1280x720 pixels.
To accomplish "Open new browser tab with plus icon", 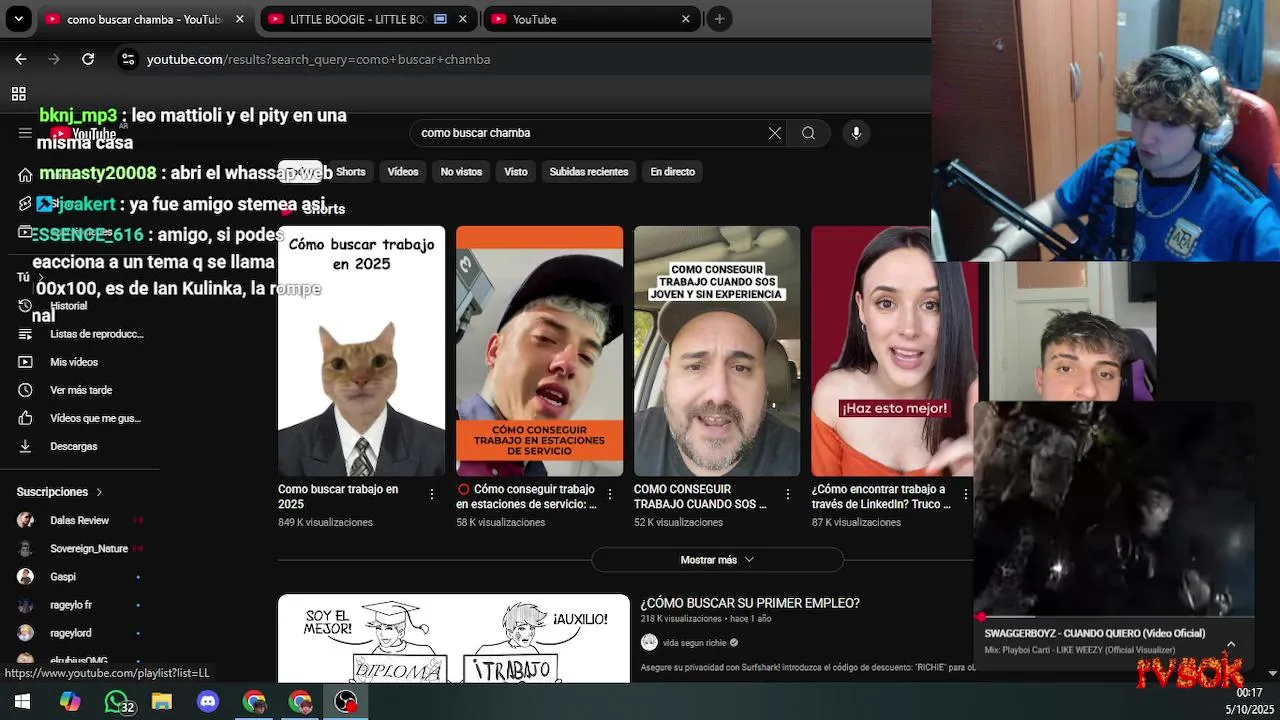I will point(719,19).
